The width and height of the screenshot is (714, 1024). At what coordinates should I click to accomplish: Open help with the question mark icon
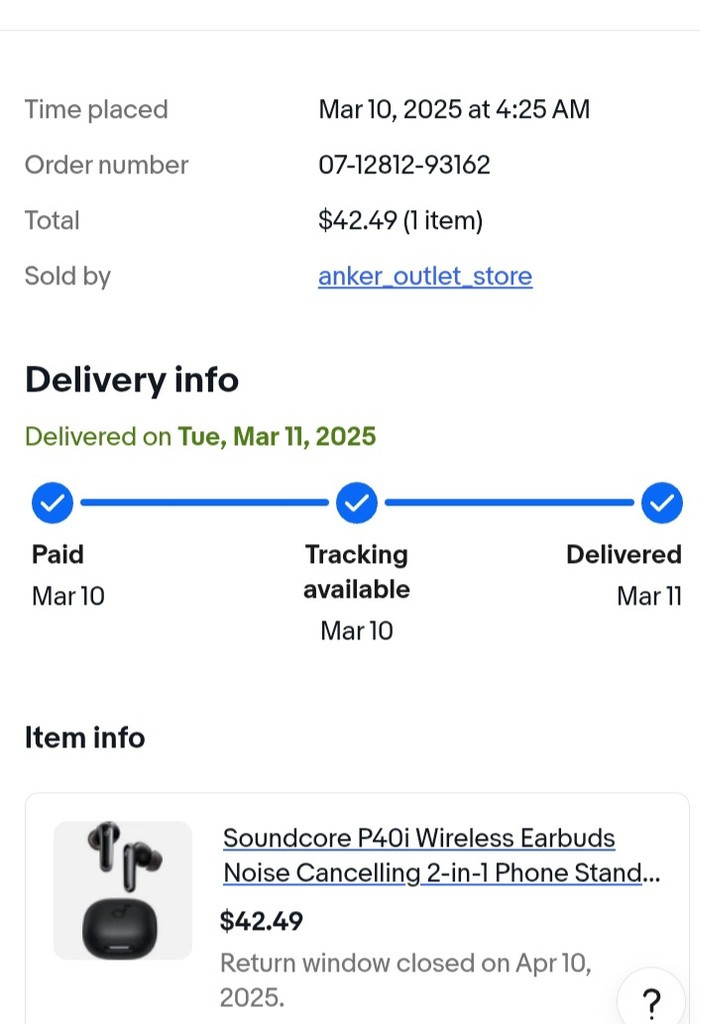651,1000
